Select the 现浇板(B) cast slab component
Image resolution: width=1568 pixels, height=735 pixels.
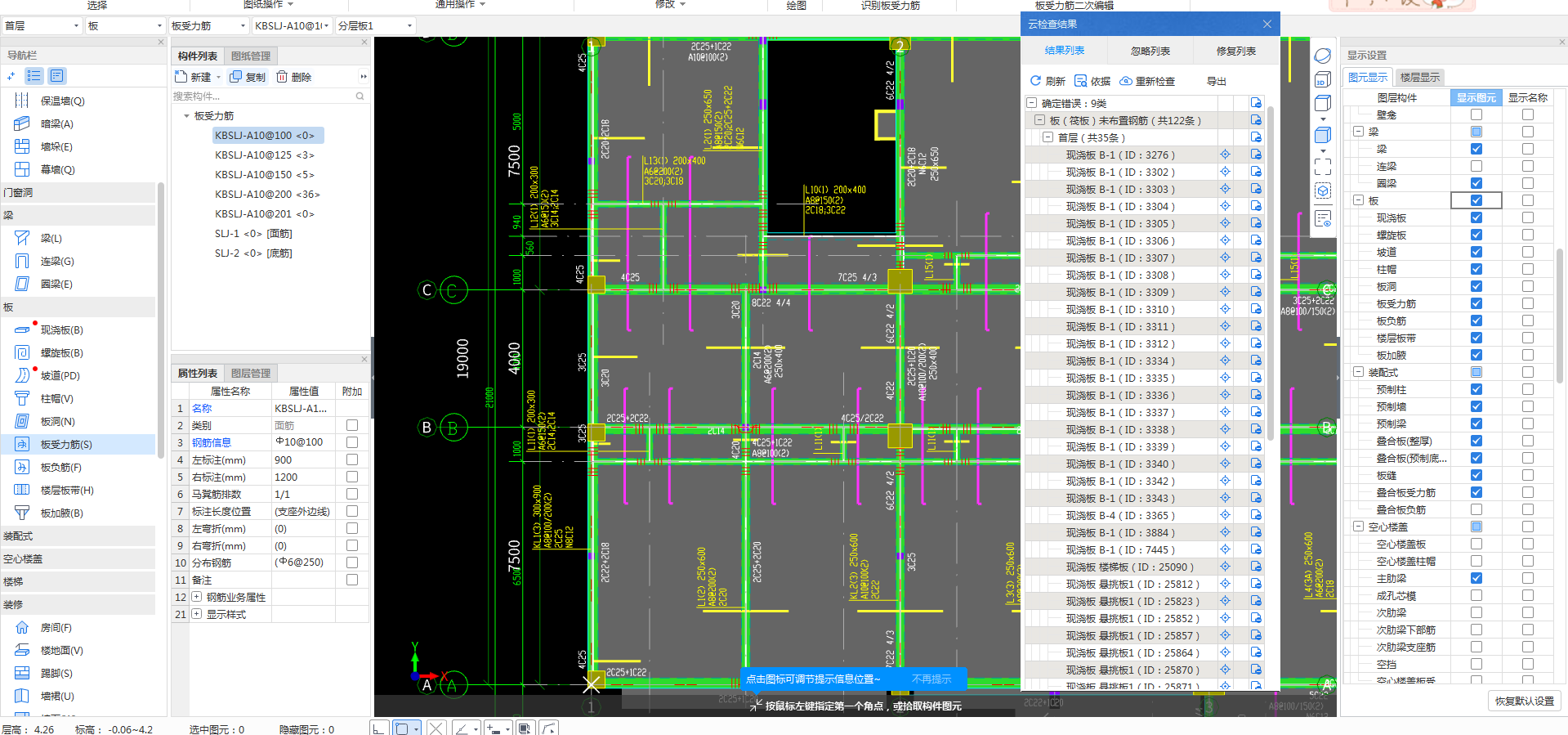point(61,330)
